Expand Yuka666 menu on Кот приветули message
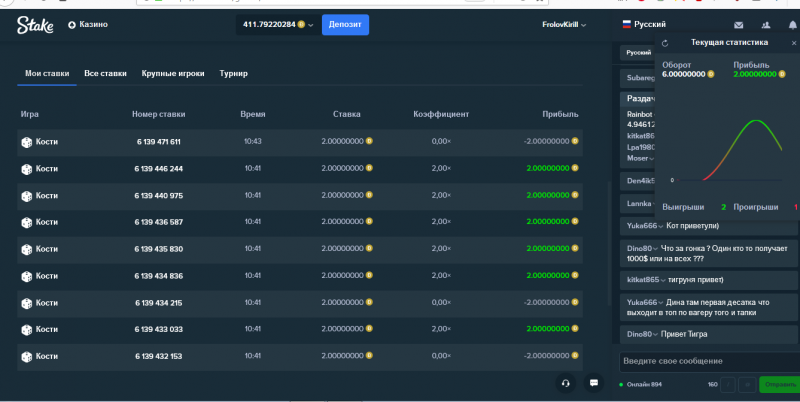This screenshot has height=402, width=800. click(x=661, y=226)
